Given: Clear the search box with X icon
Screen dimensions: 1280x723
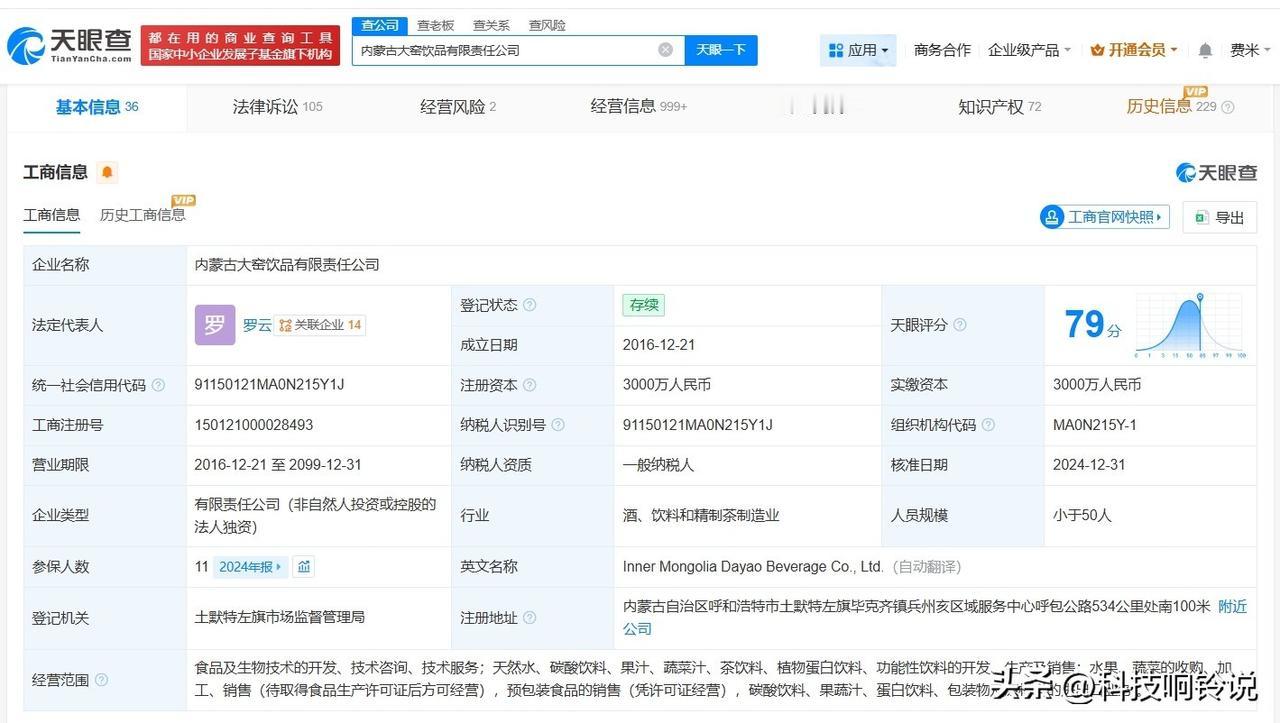Looking at the screenshot, I should 665,50.
